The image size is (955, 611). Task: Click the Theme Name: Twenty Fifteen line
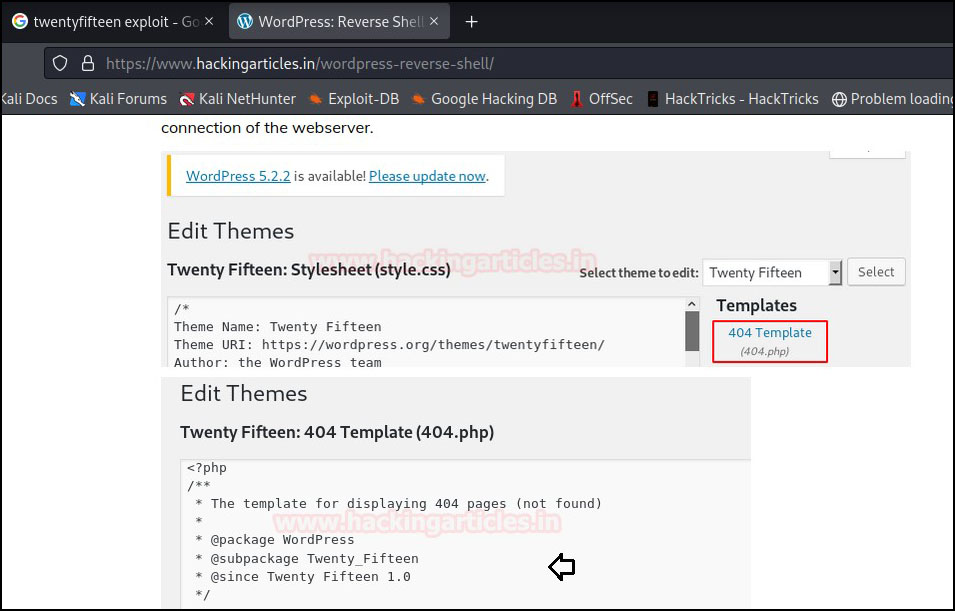tap(278, 327)
